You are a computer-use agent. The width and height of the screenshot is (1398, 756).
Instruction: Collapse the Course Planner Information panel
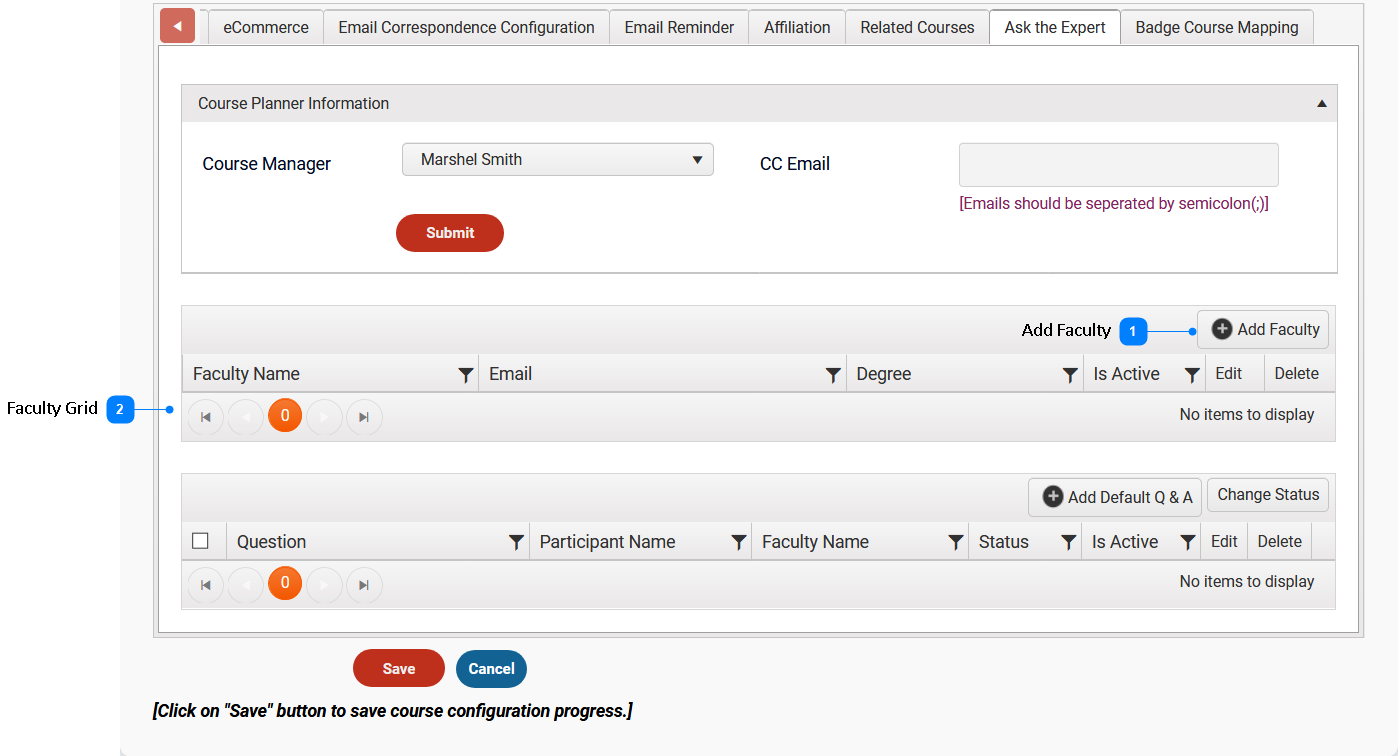coord(1321,104)
